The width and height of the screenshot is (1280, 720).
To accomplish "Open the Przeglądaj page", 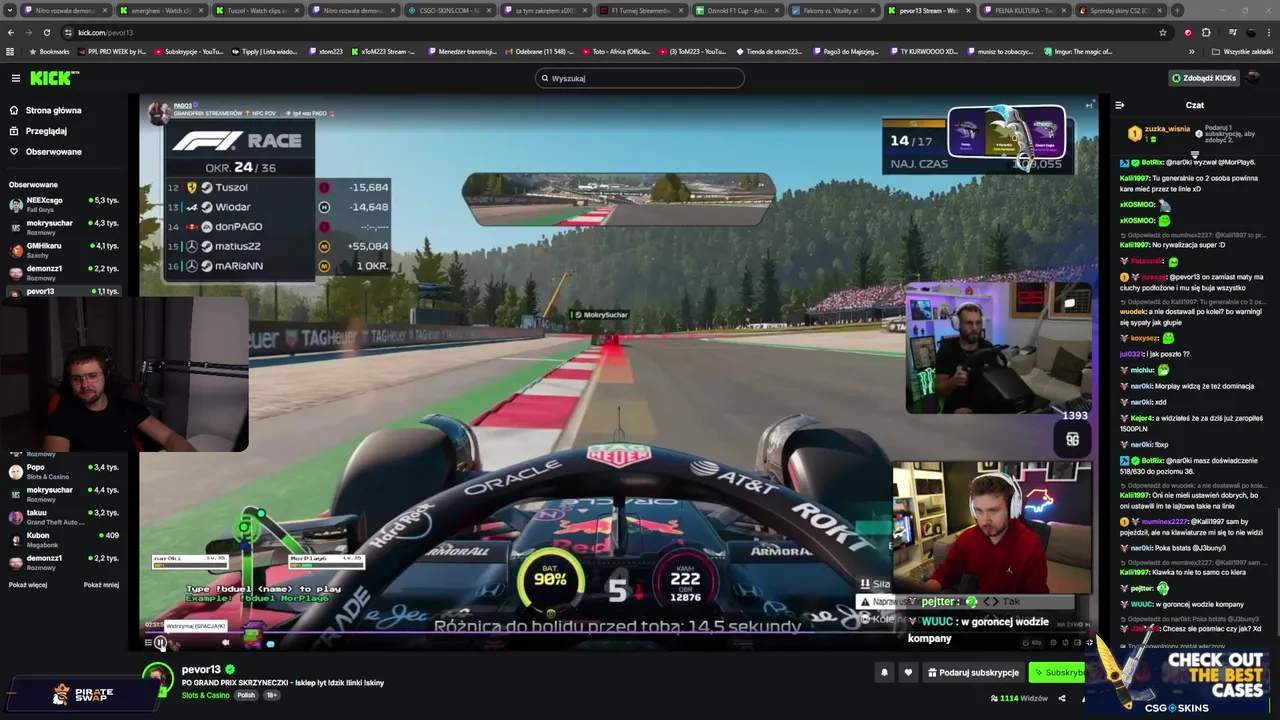I will (x=46, y=131).
